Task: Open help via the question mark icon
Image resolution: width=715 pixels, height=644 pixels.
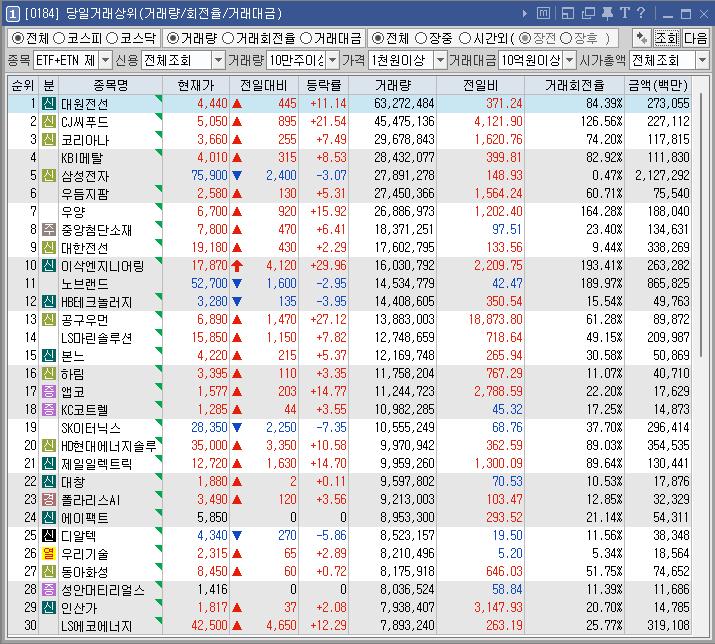Action: pos(641,13)
